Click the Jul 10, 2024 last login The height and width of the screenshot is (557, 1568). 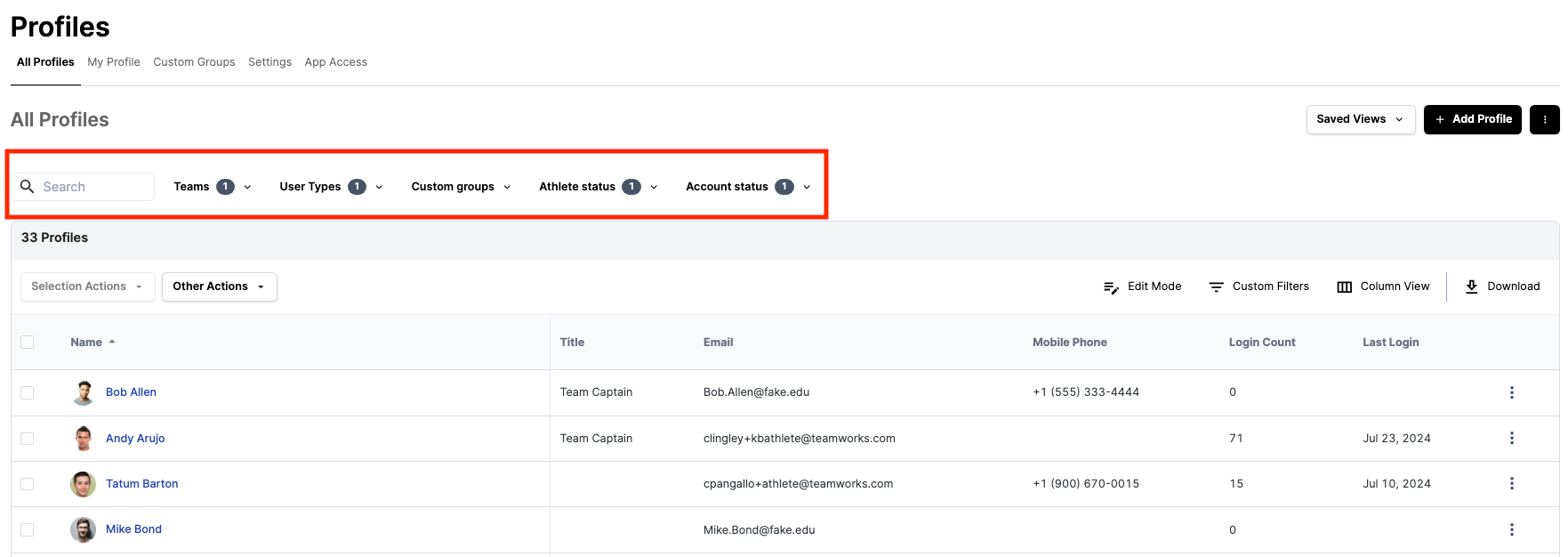[1396, 484]
